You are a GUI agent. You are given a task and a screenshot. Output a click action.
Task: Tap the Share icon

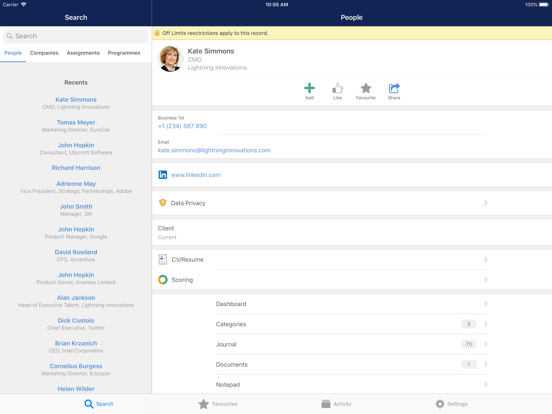pos(394,88)
